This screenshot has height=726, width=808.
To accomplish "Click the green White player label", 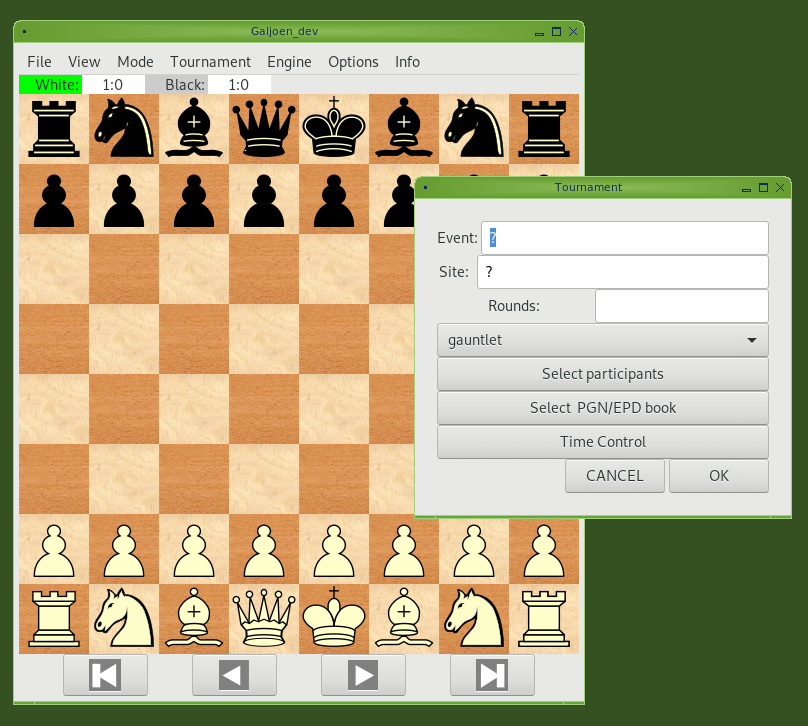I will (50, 85).
